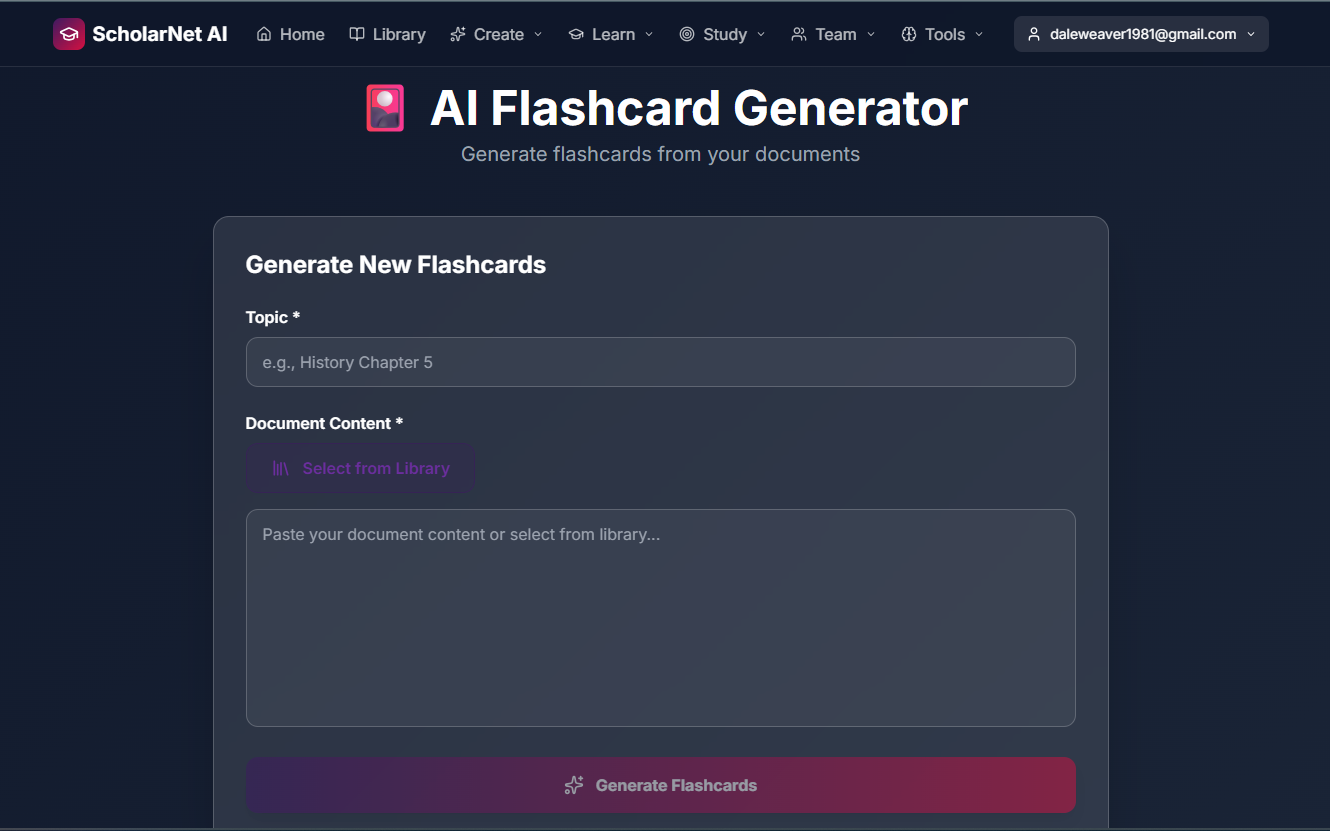Click the flashcard app icon above the title
The width and height of the screenshot is (1330, 831).
click(384, 107)
